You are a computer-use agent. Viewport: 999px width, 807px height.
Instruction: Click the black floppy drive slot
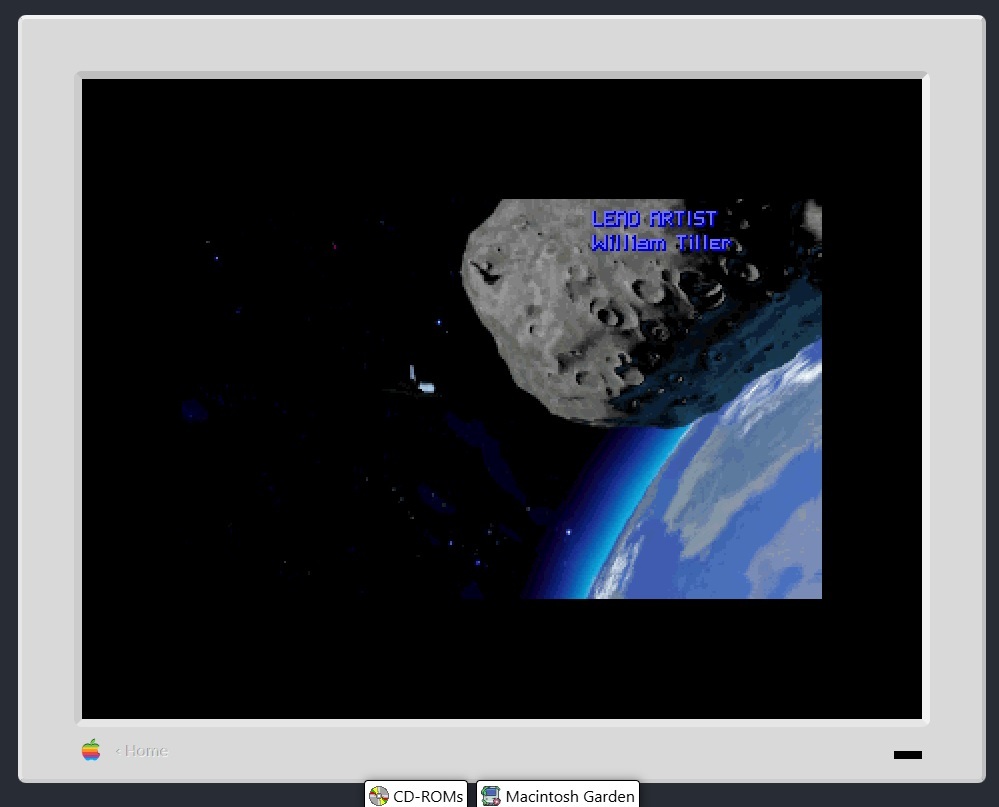pos(907,755)
